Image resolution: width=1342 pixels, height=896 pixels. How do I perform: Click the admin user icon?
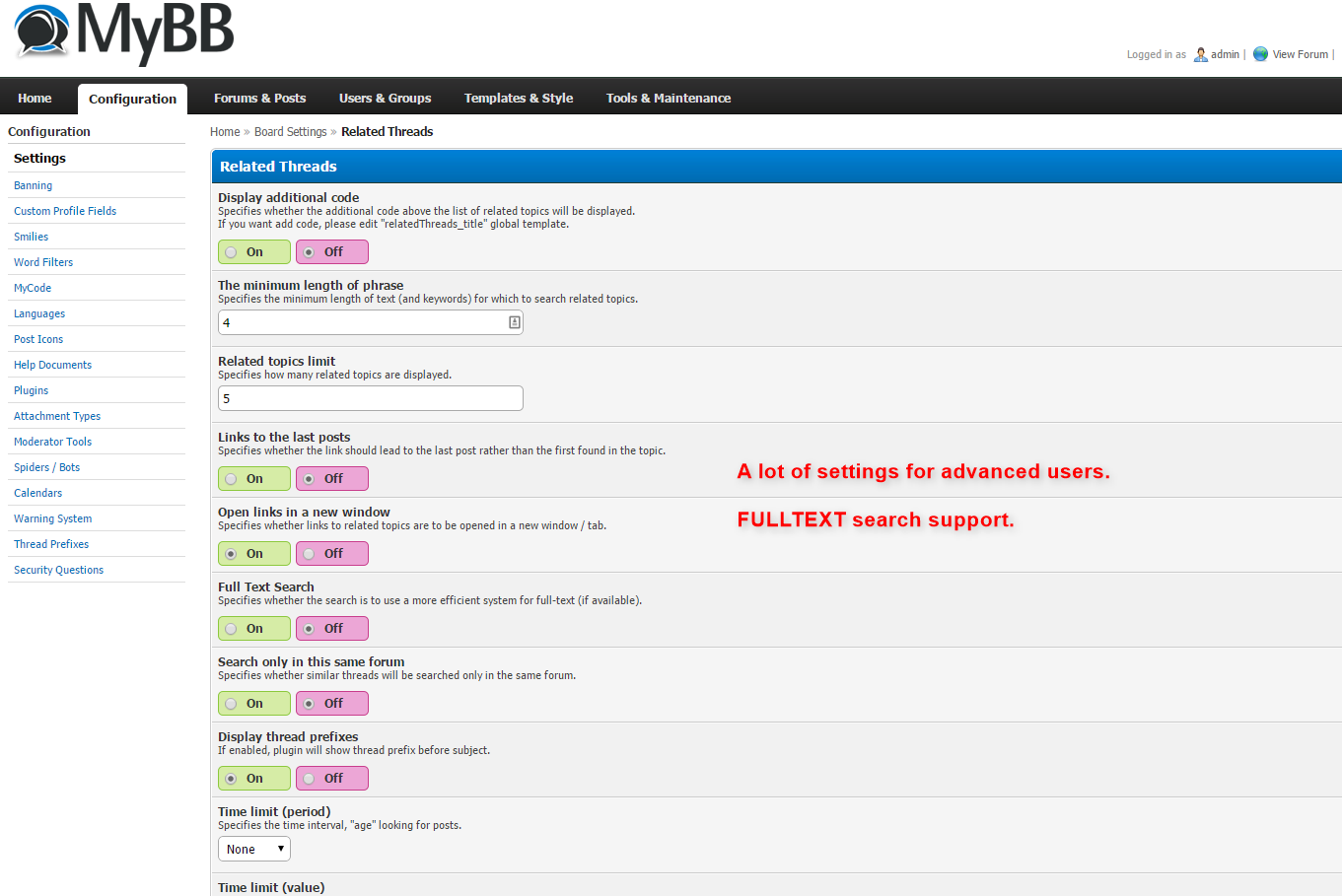pos(1200,54)
